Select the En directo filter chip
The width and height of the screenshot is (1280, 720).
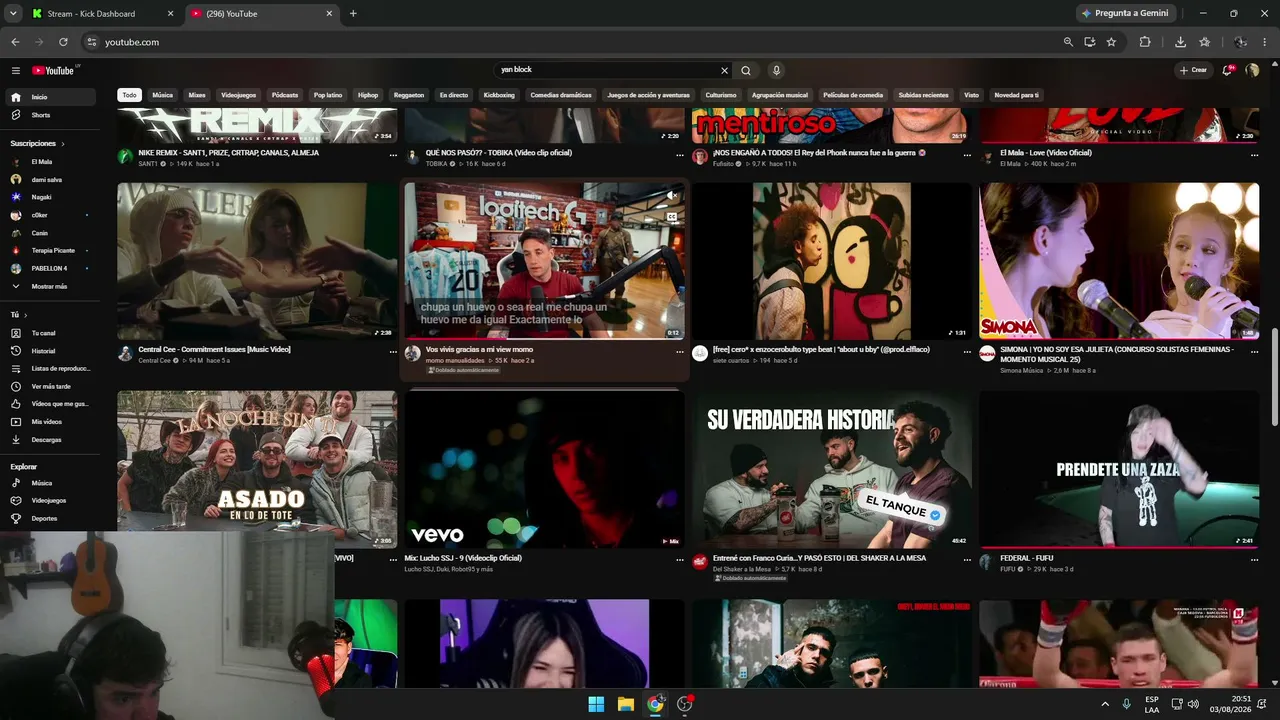coord(454,95)
